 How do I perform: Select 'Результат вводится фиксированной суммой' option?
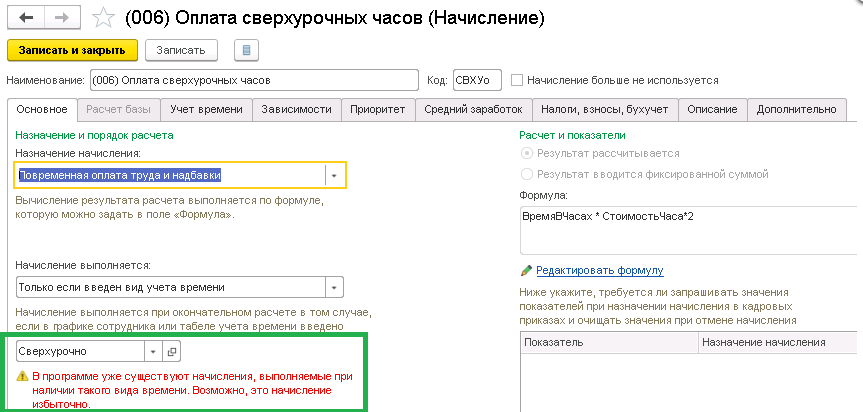pos(527,174)
